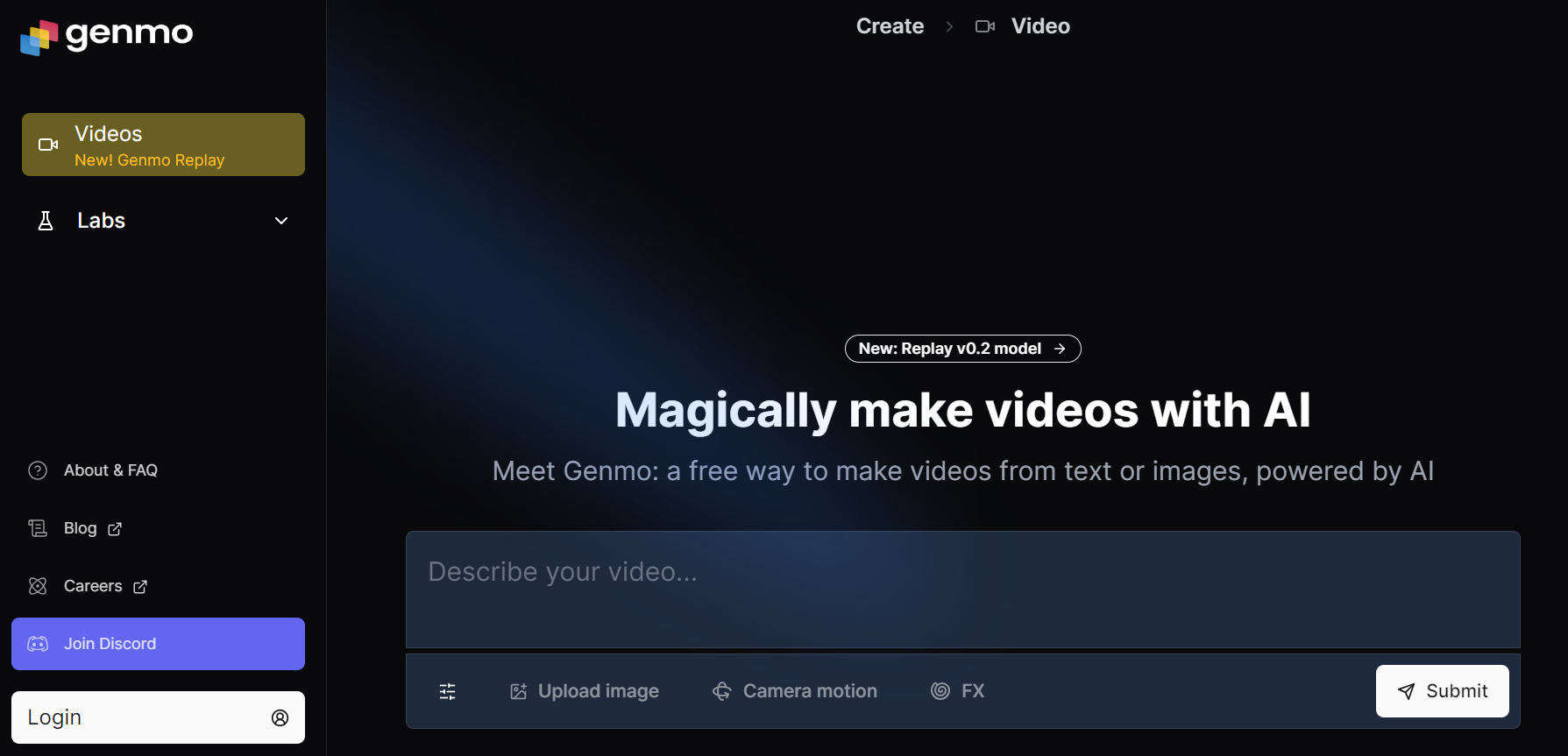Click the Camera motion icon

click(721, 691)
